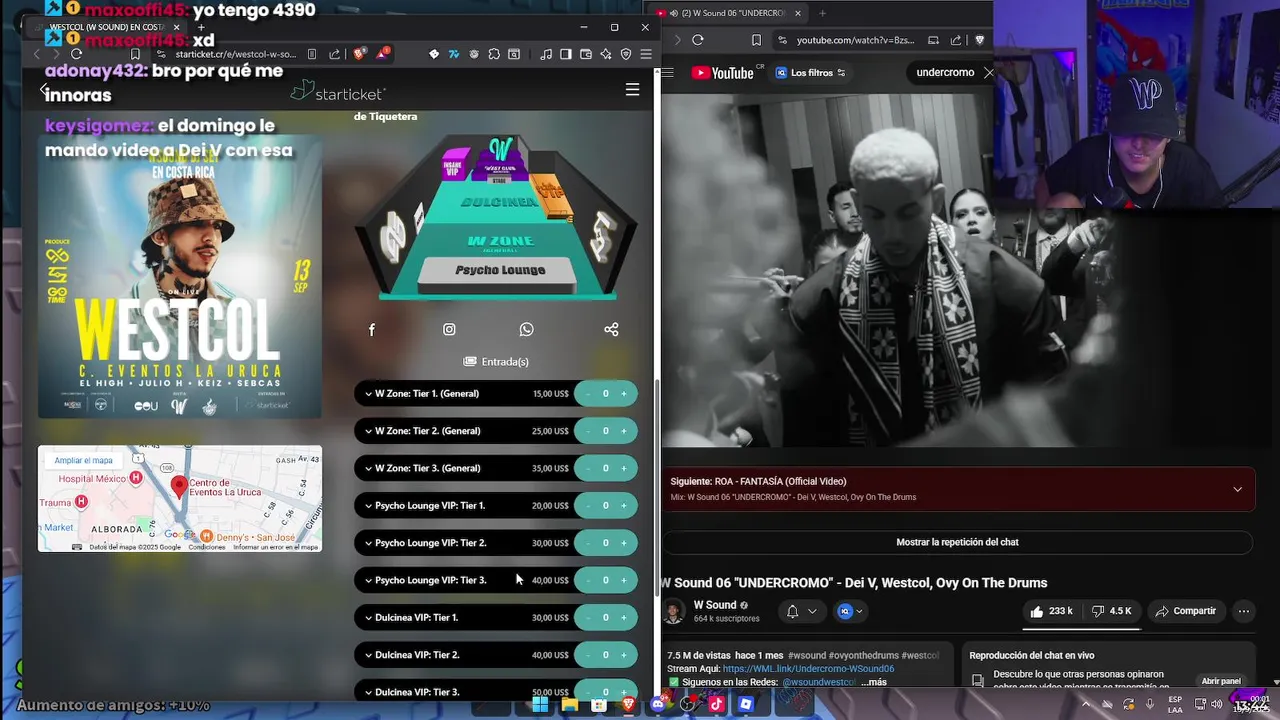
Task: Click the Compartir share button
Action: 1186,611
